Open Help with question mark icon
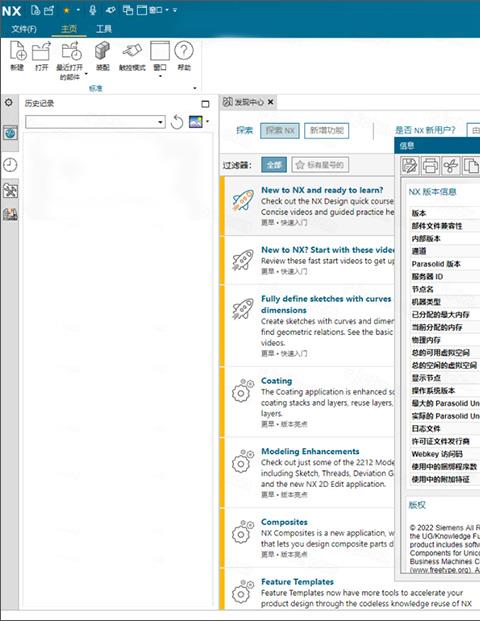Screen dimensions: 480x621 point(184,51)
